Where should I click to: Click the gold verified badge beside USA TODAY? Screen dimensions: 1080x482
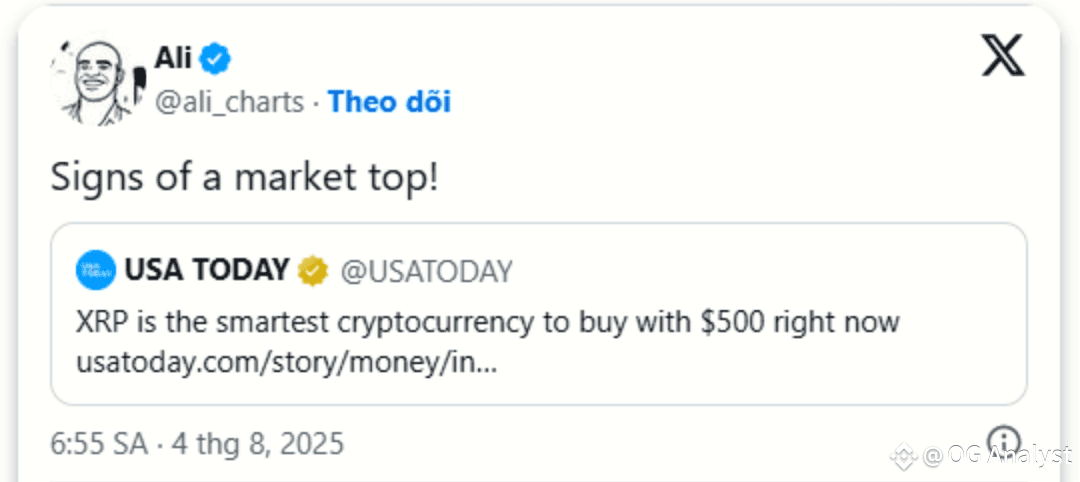click(x=313, y=271)
